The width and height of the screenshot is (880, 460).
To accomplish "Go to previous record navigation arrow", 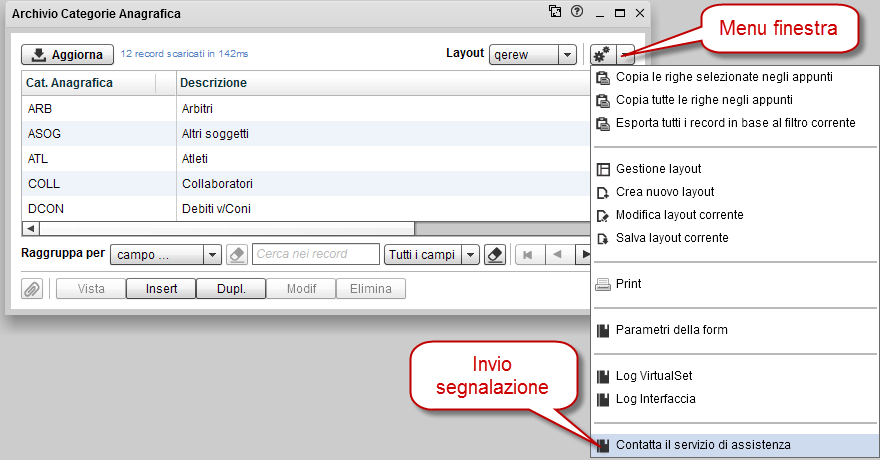I will click(557, 255).
